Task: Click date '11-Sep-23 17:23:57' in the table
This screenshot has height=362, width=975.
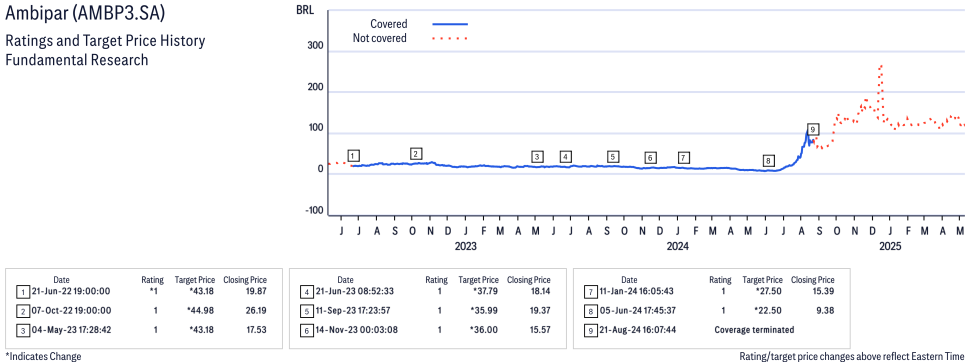Action: click(354, 310)
